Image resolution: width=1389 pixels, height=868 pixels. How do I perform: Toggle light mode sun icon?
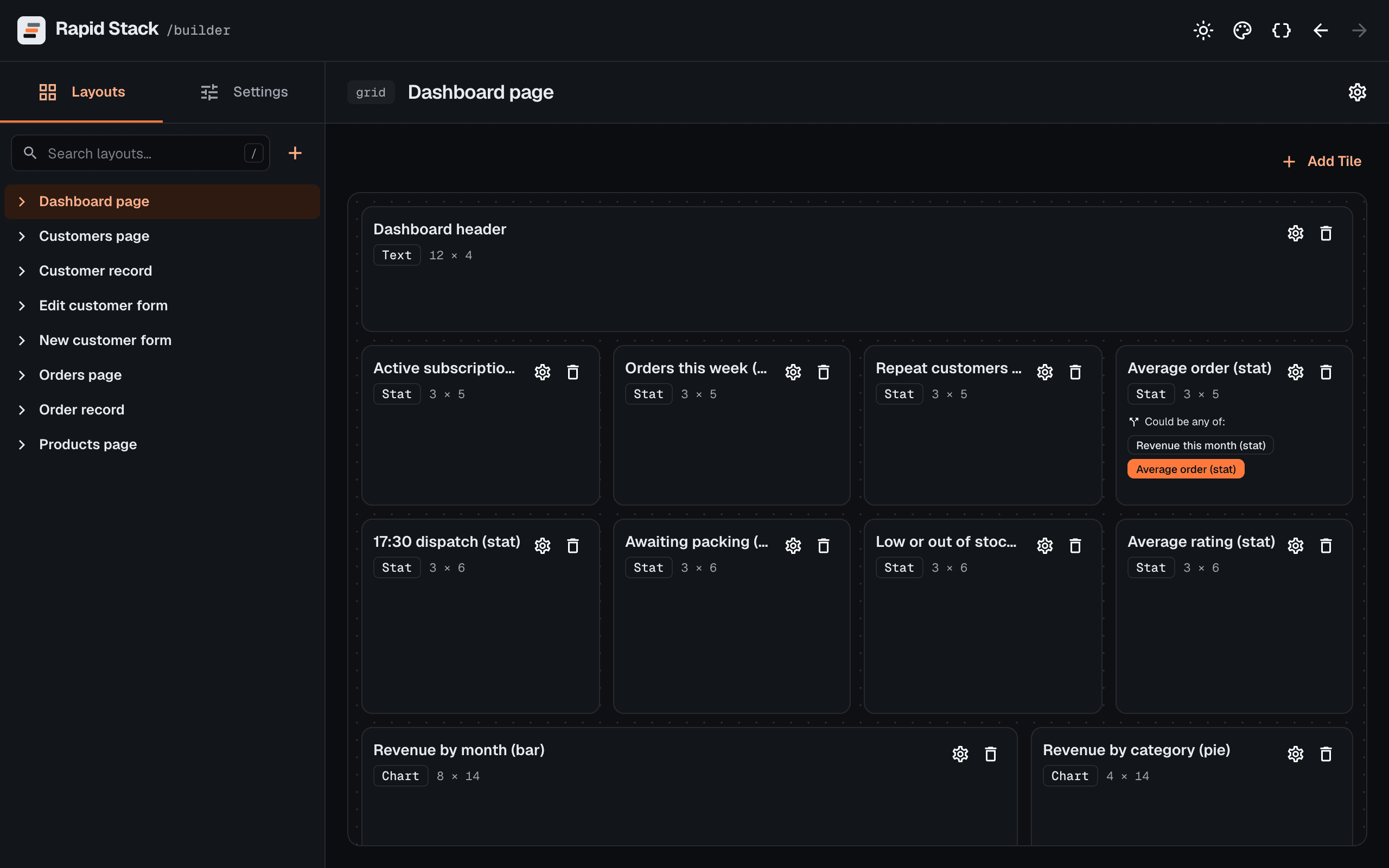(x=1203, y=30)
